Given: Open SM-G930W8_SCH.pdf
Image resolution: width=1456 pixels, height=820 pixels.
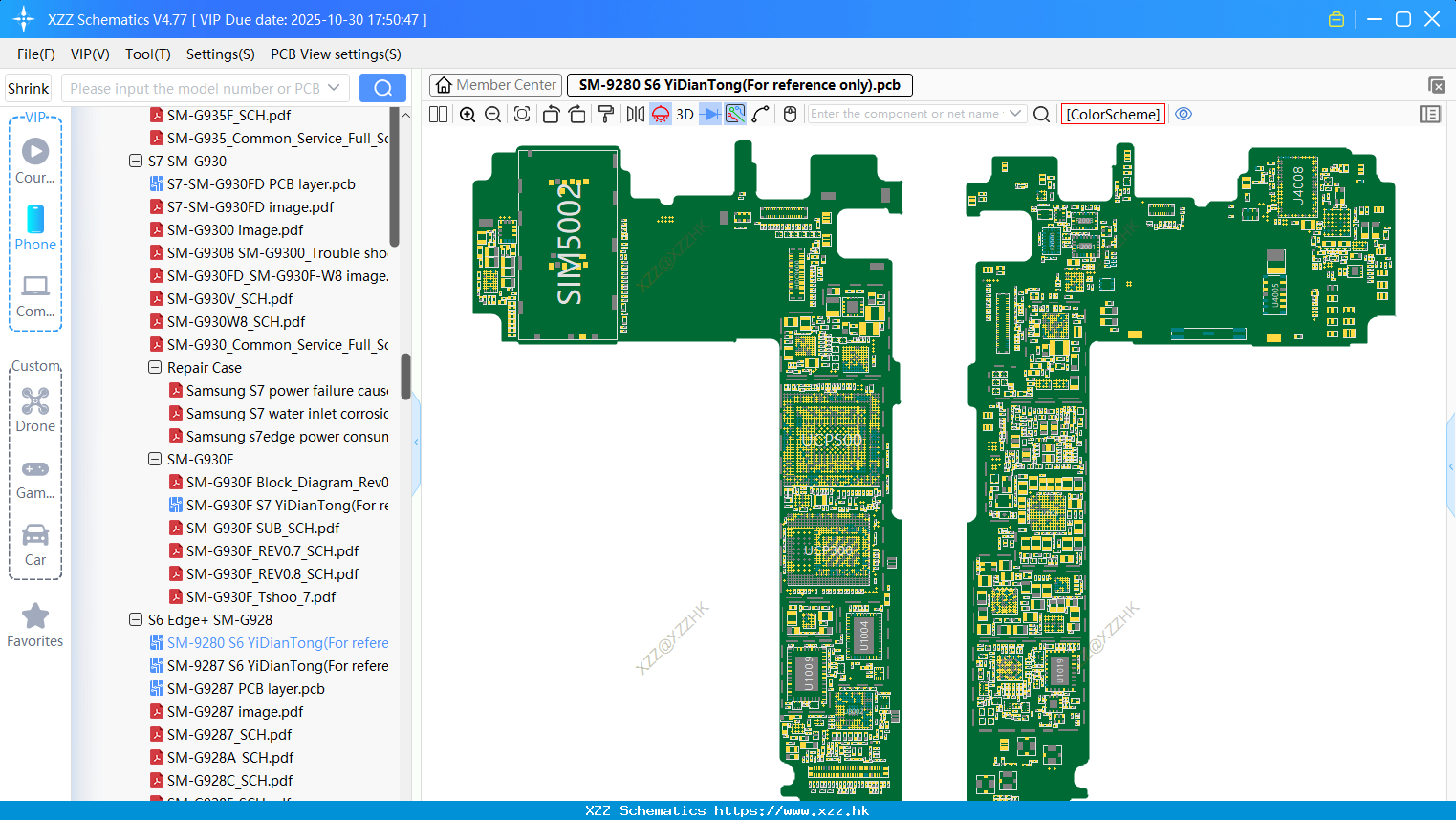Looking at the screenshot, I should pyautogui.click(x=236, y=322).
